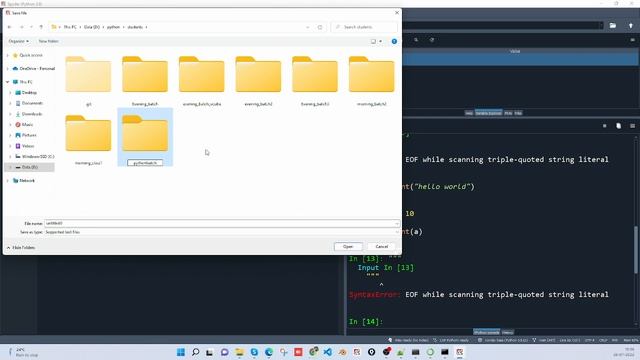Switch to Files tab in Spyder
The image size is (640, 360).
tap(518, 113)
